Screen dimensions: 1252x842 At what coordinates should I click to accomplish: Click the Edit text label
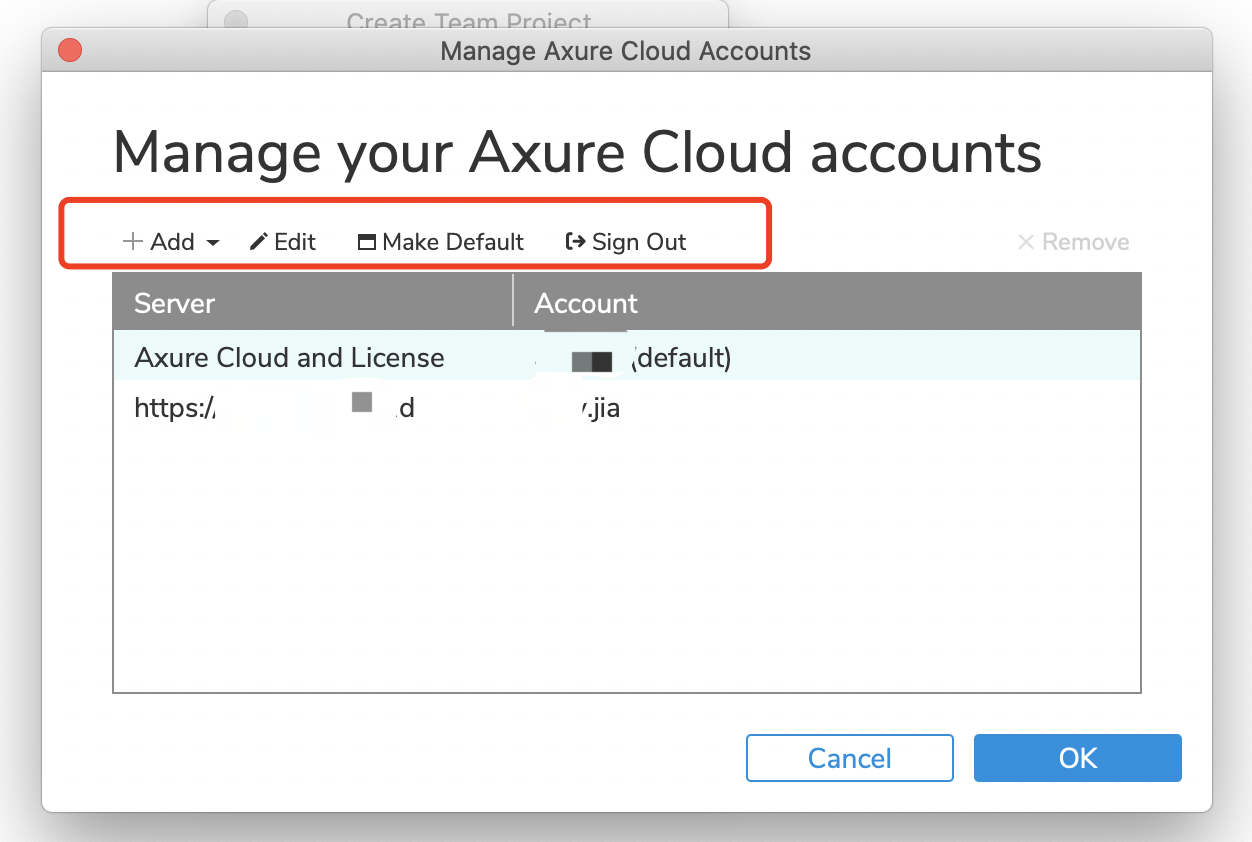tap(295, 242)
